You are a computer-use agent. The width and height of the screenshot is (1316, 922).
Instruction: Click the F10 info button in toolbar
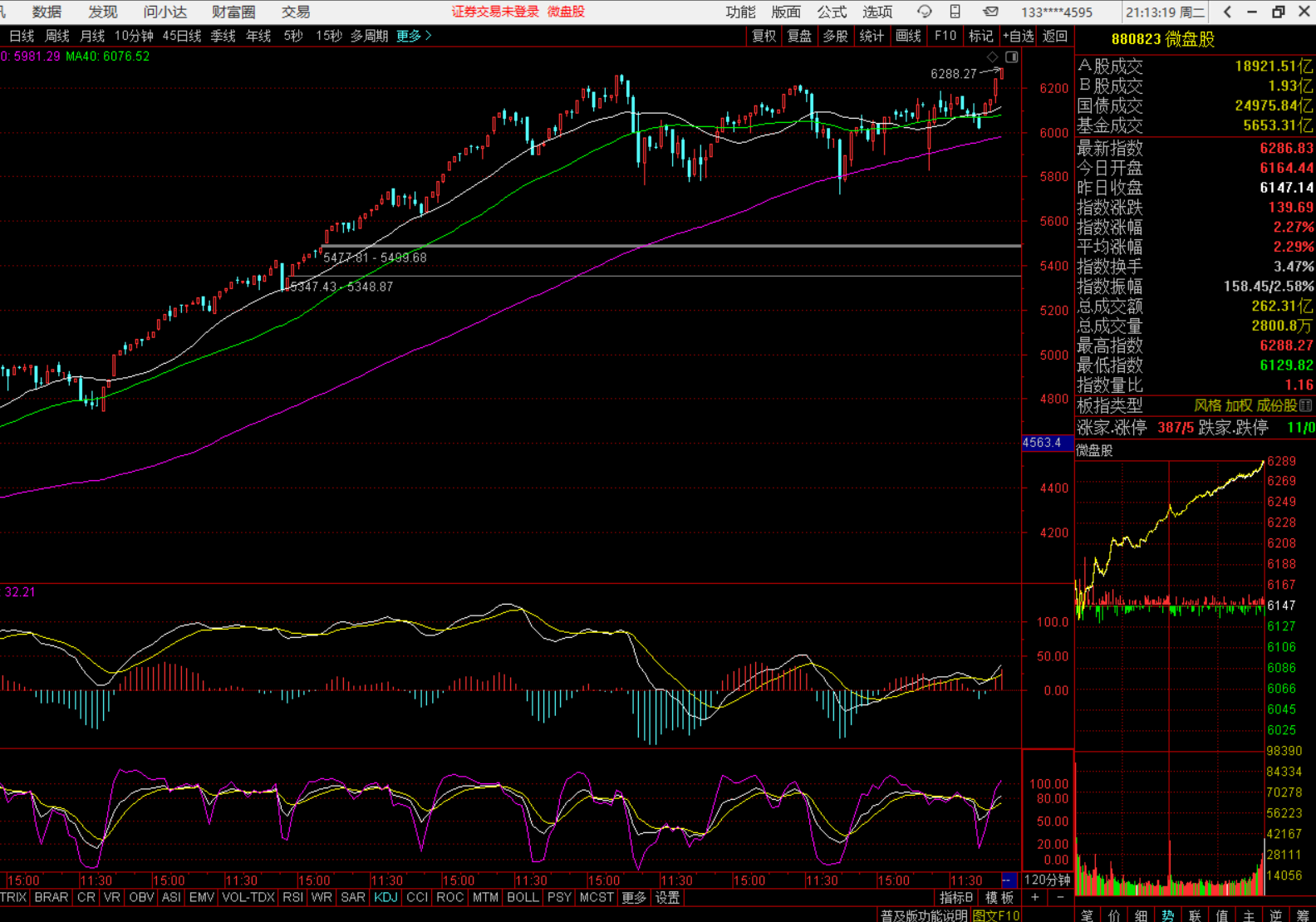pos(945,36)
